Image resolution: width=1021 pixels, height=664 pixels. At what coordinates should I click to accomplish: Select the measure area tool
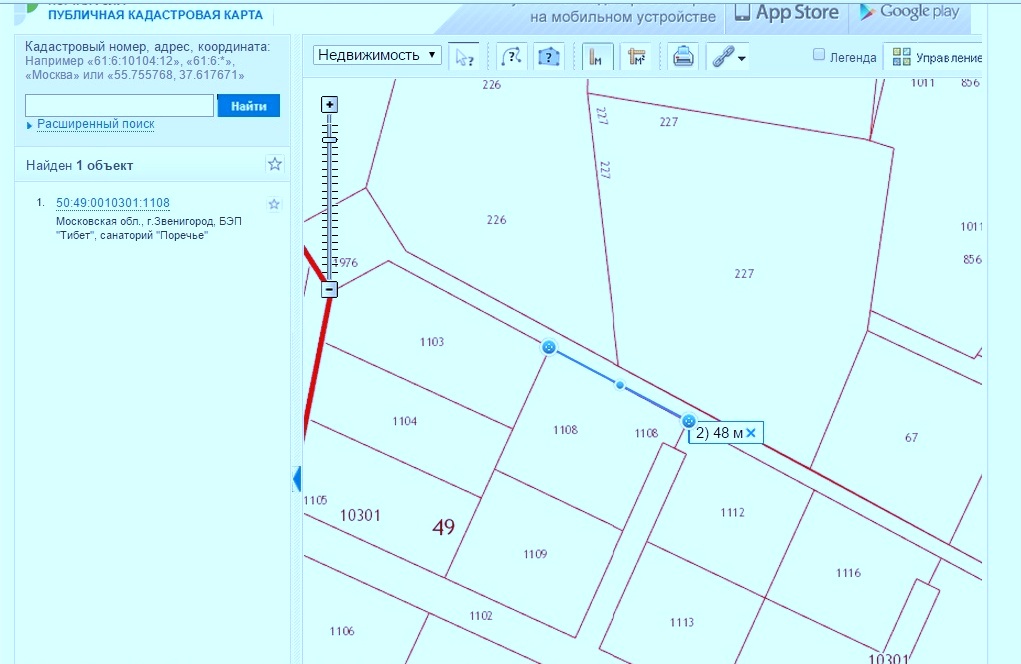click(x=636, y=56)
